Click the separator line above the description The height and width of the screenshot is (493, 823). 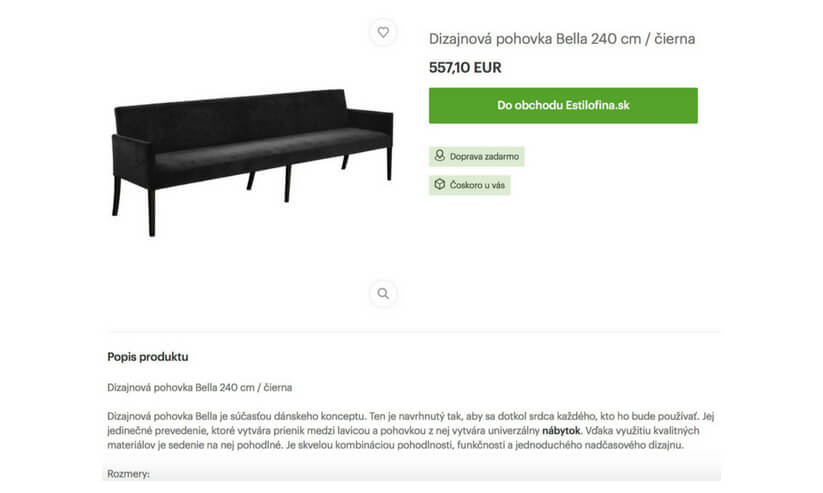[x=414, y=332]
